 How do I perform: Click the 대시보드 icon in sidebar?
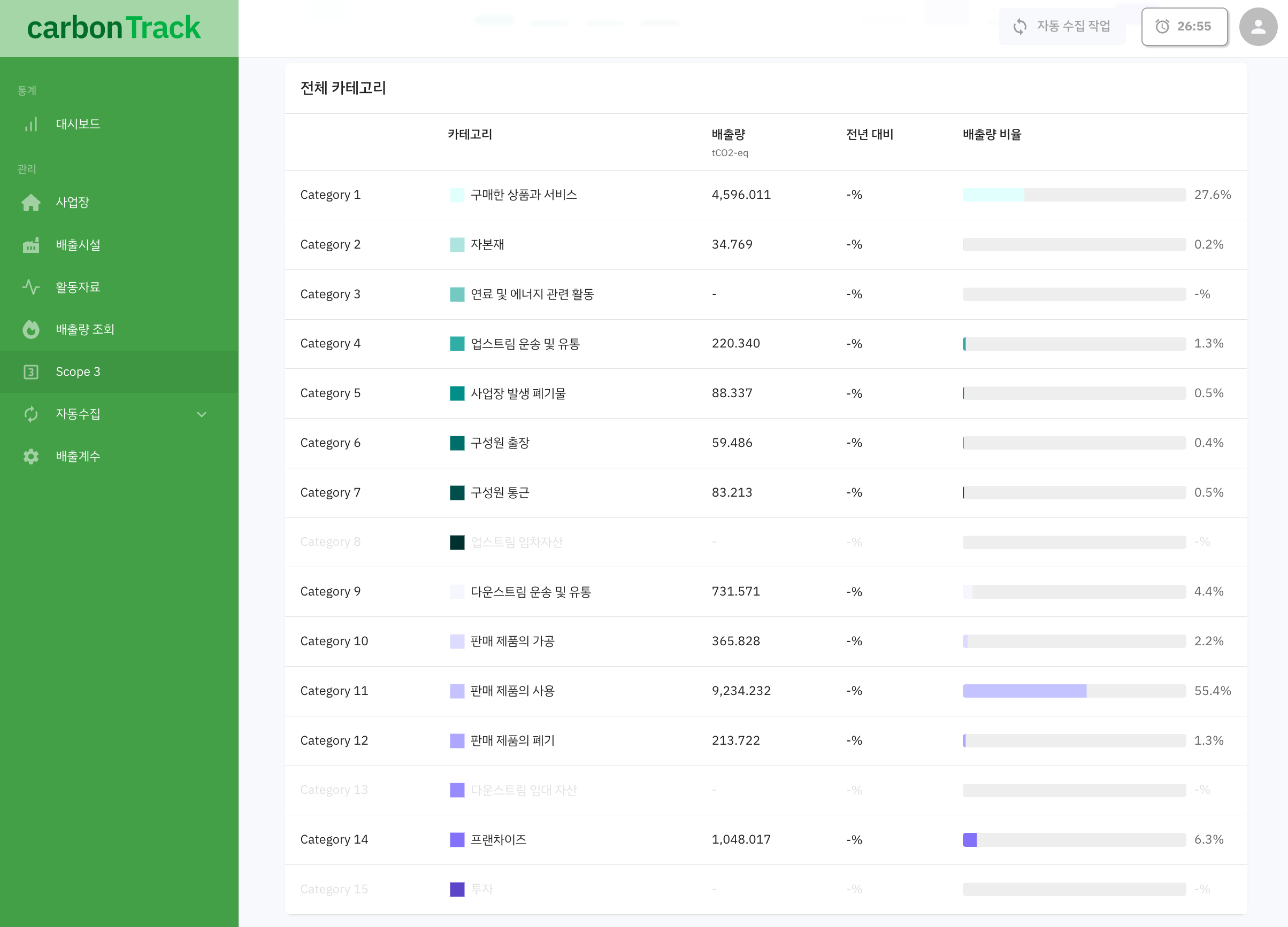click(30, 124)
